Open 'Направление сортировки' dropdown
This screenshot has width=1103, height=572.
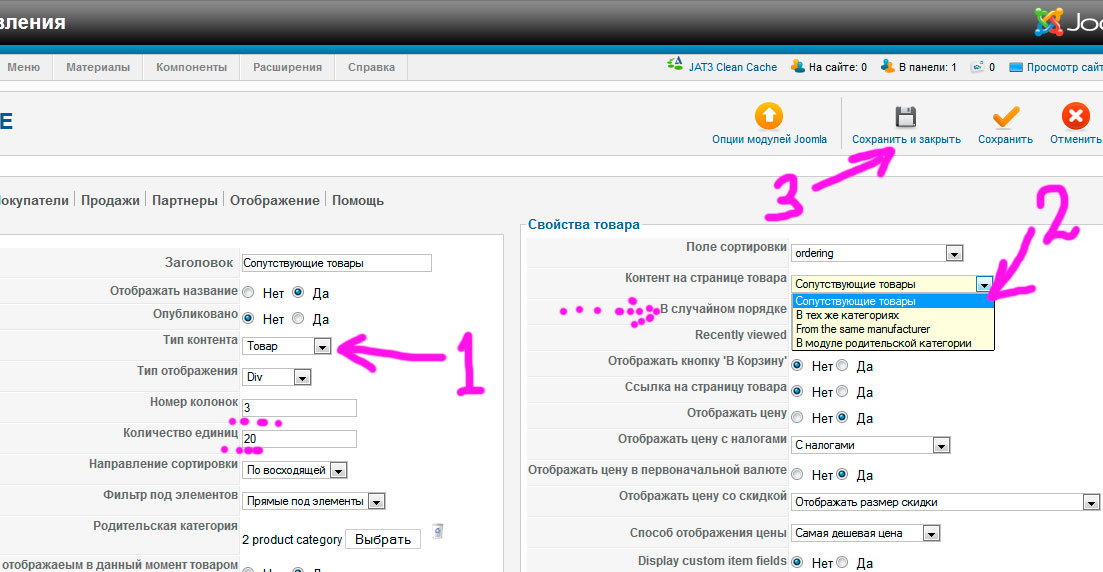coord(295,470)
